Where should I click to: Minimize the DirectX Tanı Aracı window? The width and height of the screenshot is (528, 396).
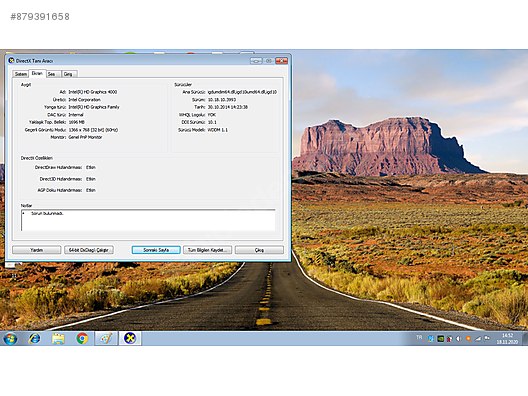256,61
